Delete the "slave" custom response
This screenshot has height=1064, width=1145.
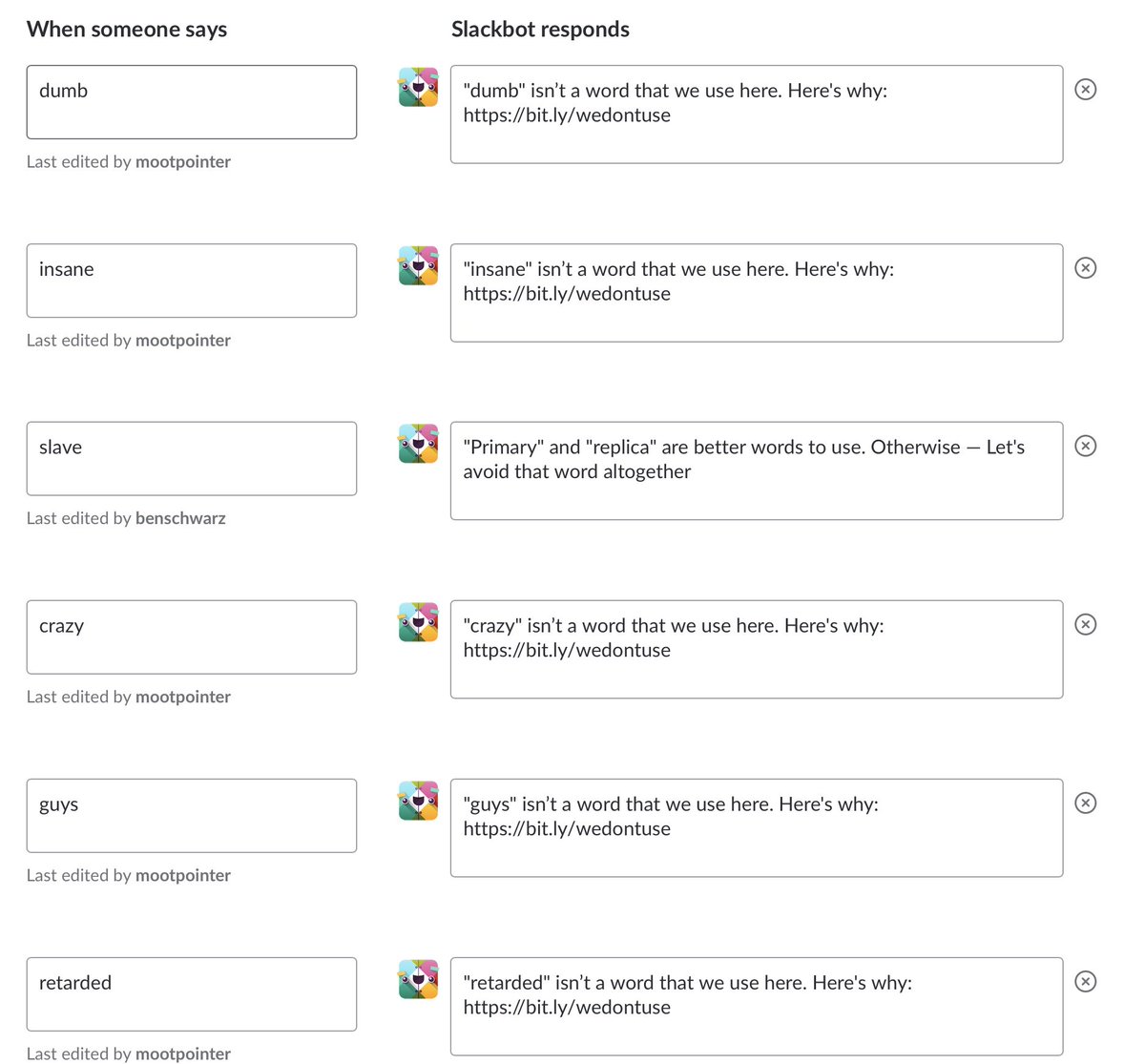pyautogui.click(x=1085, y=447)
